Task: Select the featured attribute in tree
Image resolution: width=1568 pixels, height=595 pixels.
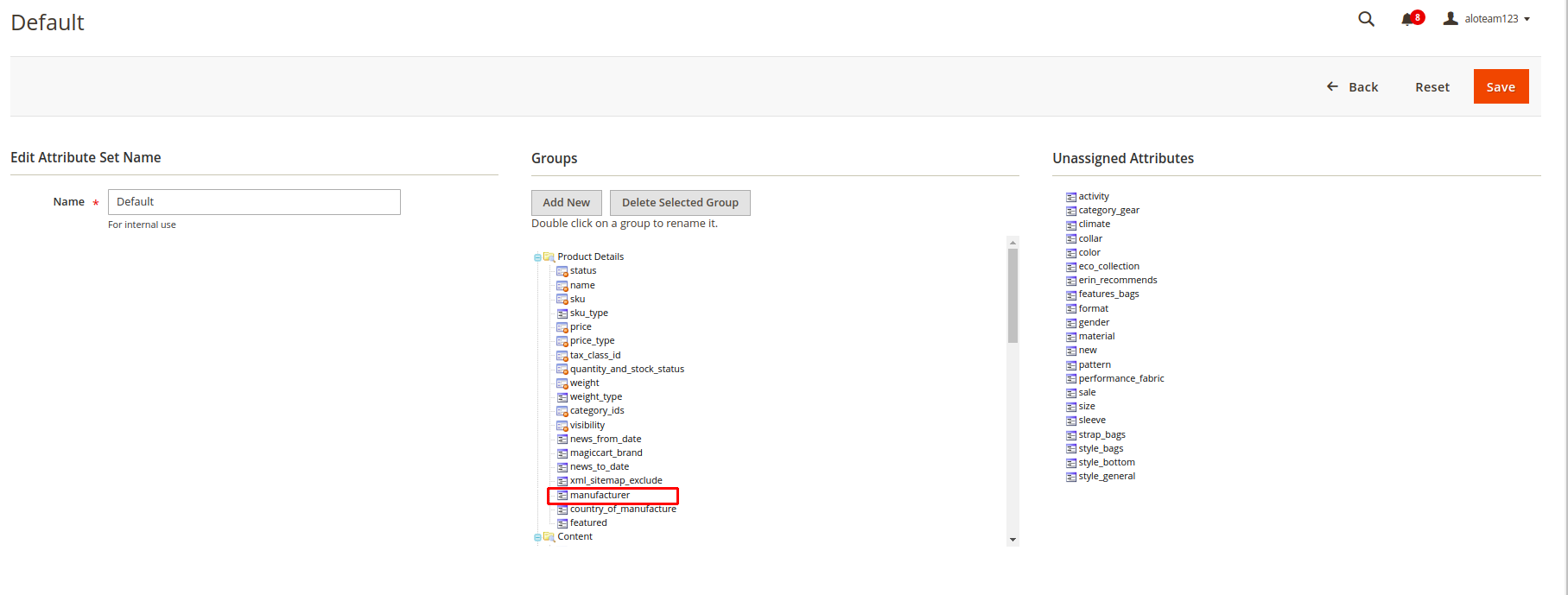Action: click(588, 523)
